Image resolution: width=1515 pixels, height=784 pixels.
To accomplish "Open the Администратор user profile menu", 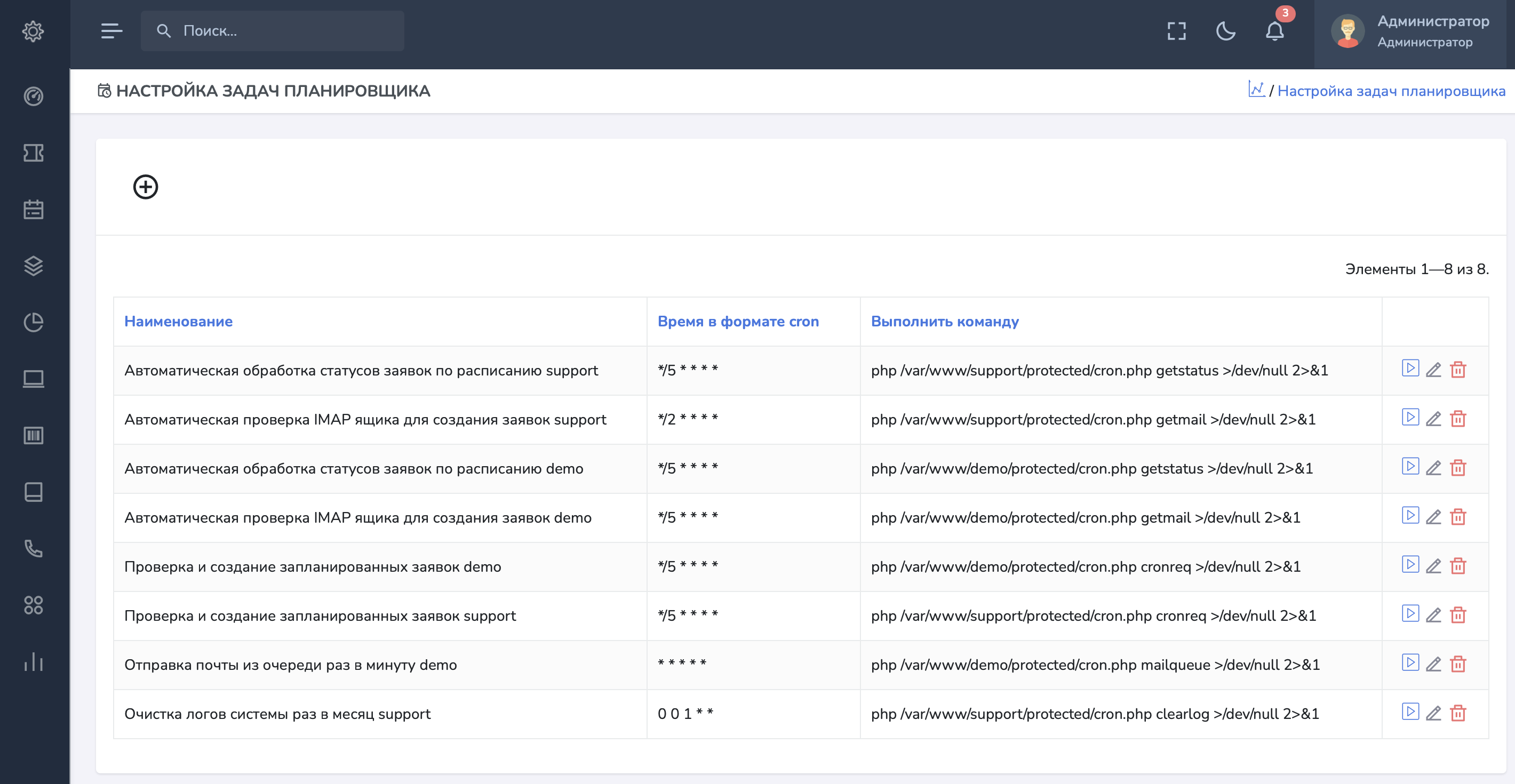I will (x=1412, y=31).
